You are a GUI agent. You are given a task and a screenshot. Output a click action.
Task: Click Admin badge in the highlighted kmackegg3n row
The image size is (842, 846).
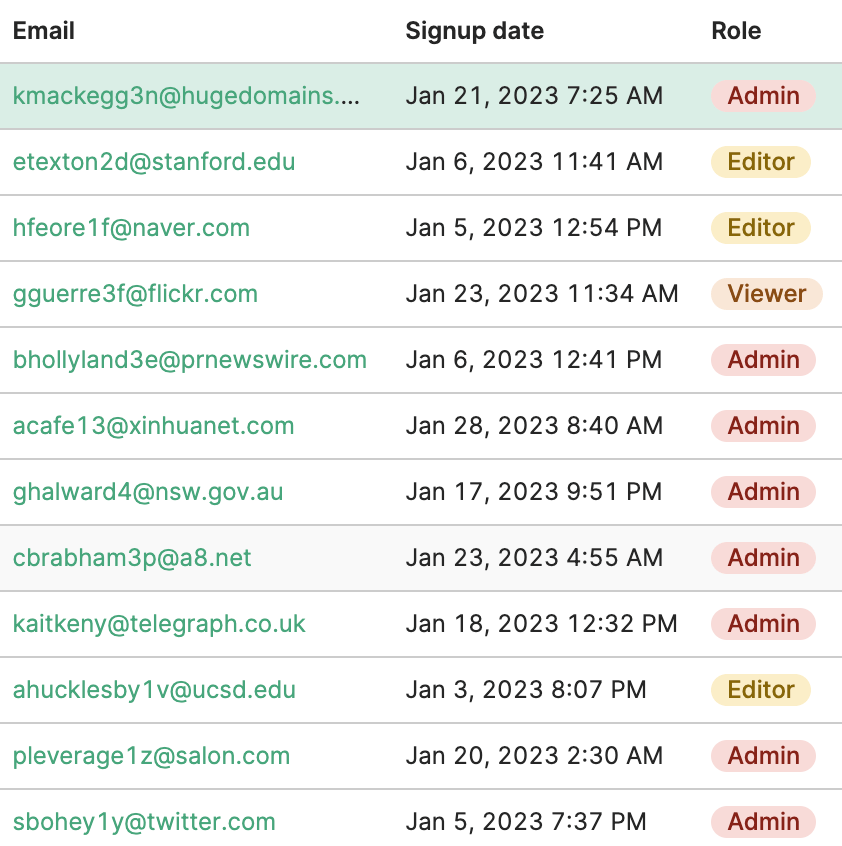(763, 96)
